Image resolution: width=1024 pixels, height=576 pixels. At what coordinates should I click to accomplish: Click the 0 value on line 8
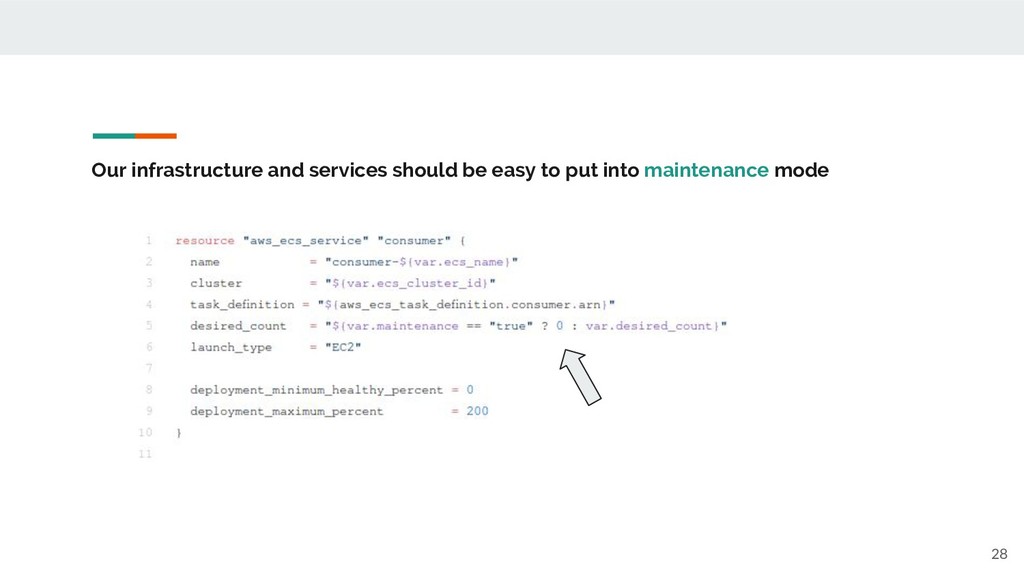tap(470, 390)
